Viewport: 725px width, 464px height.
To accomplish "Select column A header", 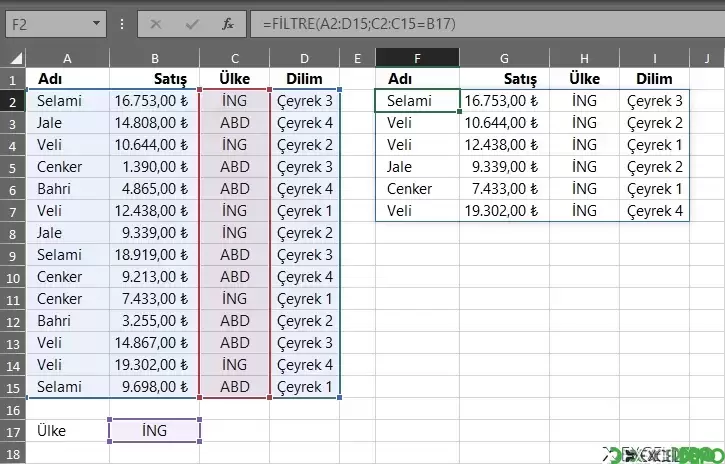I will 68,58.
